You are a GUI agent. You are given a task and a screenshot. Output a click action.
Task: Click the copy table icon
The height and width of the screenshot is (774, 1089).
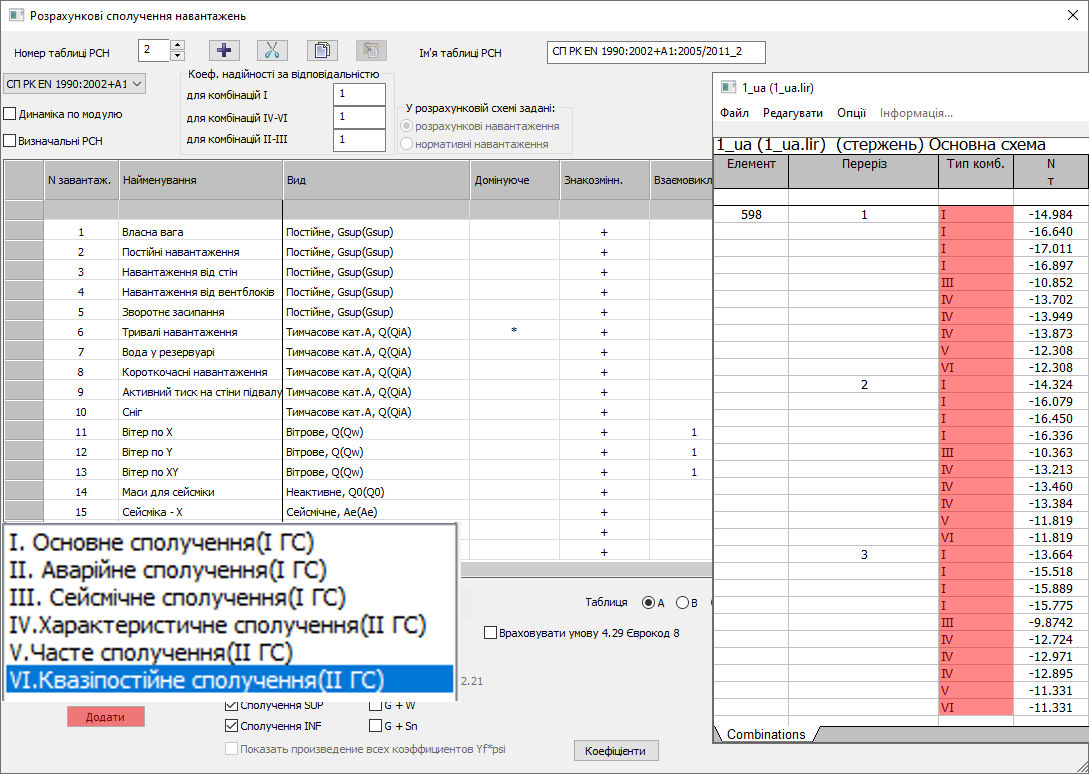point(321,50)
